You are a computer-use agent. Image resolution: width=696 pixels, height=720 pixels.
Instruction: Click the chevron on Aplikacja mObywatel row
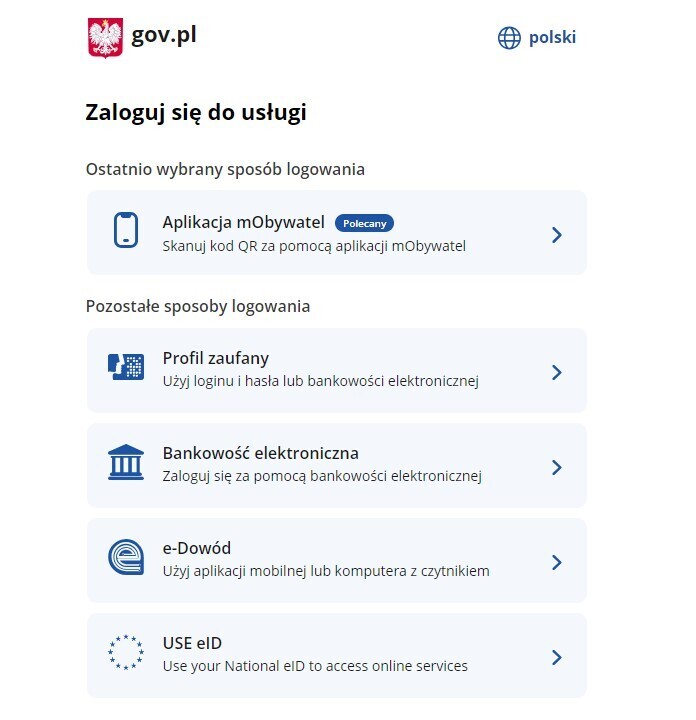[x=557, y=235]
